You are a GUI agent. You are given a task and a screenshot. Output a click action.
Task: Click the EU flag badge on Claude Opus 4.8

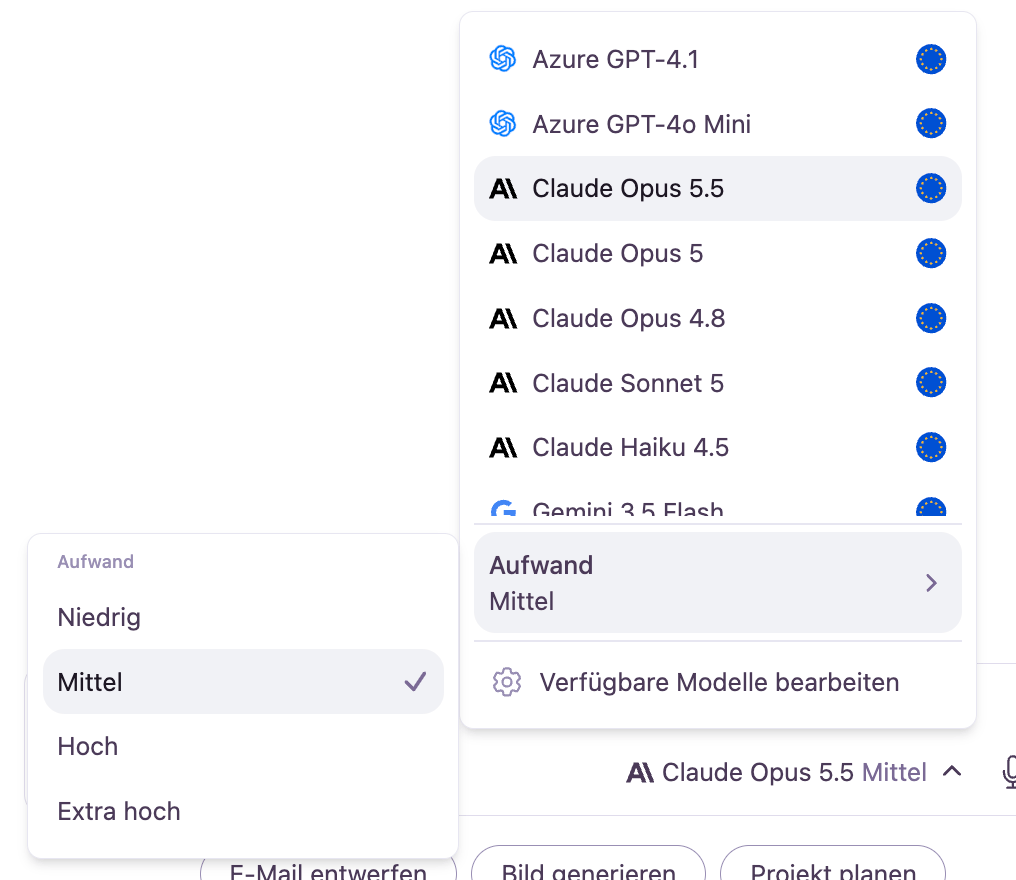[931, 318]
